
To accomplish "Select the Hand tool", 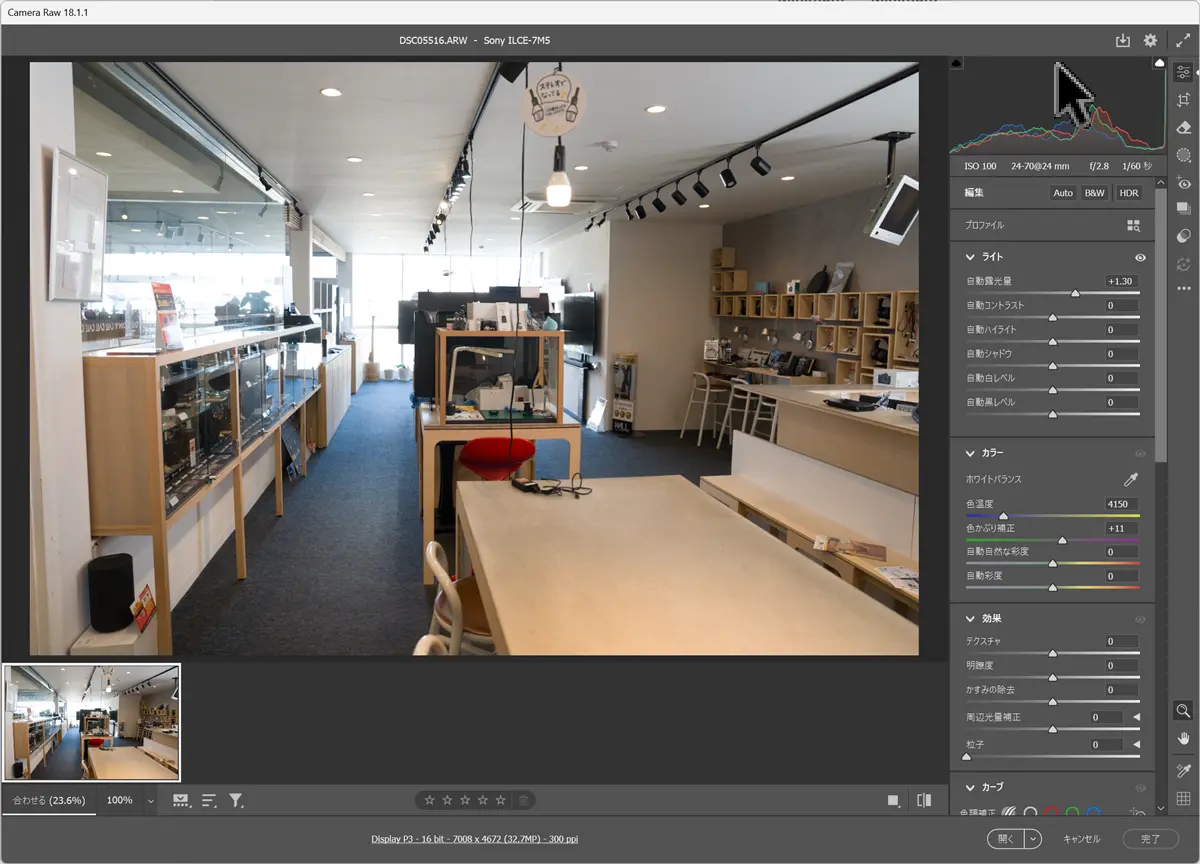I will [1184, 738].
